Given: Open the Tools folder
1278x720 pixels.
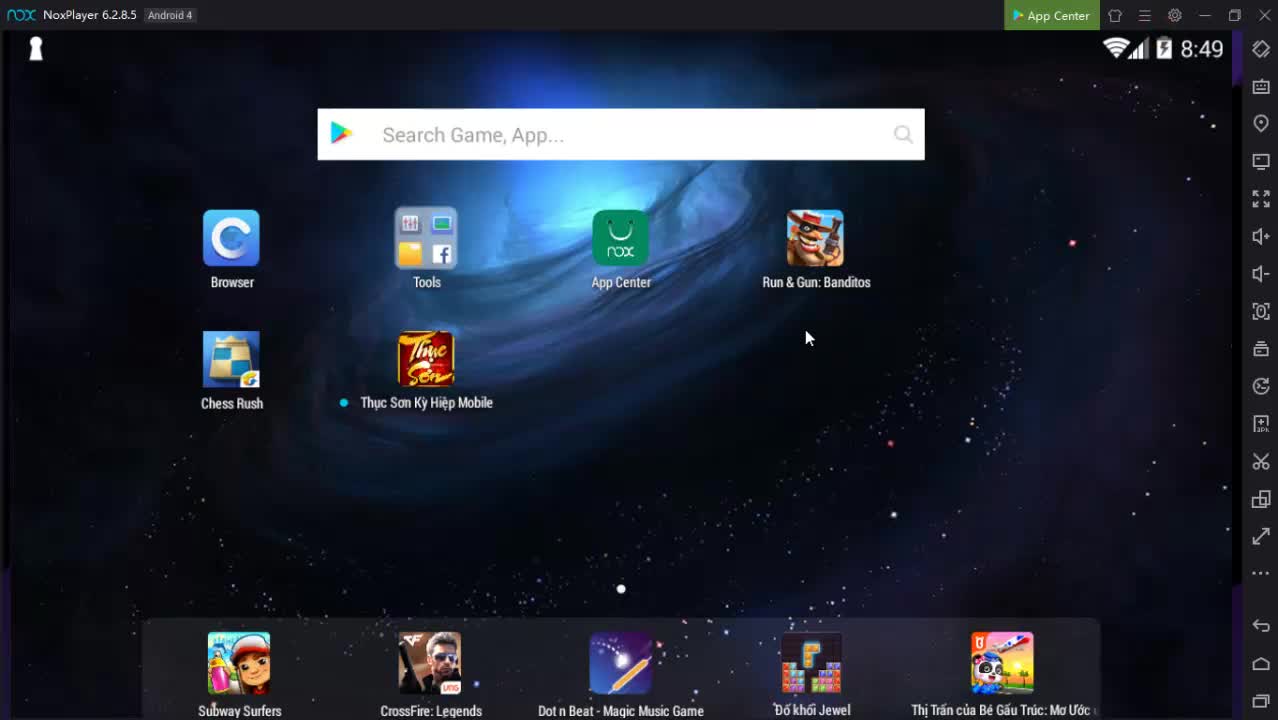Looking at the screenshot, I should point(426,238).
